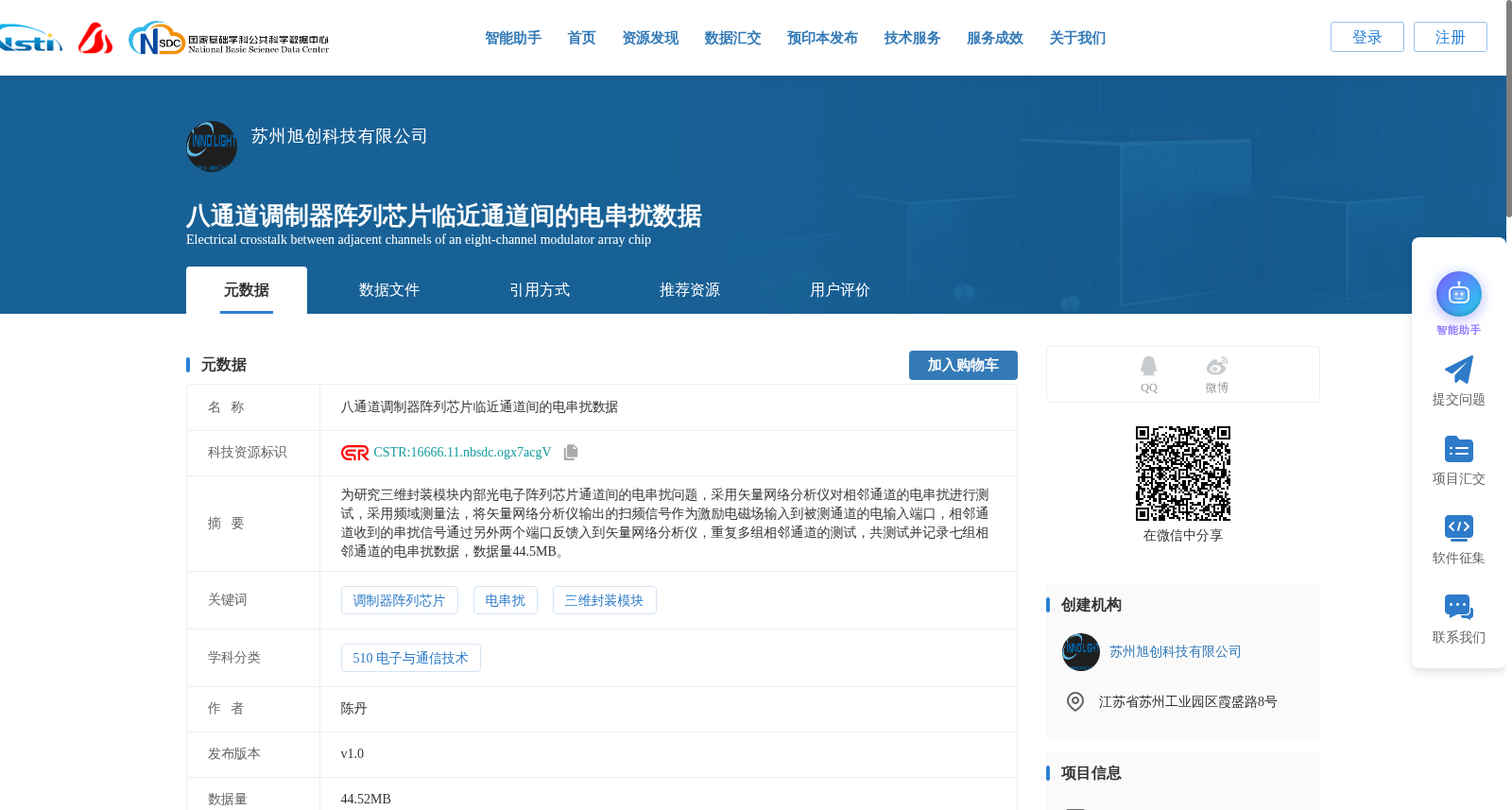Open the 智能助手 robot icon in sidebar

1459,294
